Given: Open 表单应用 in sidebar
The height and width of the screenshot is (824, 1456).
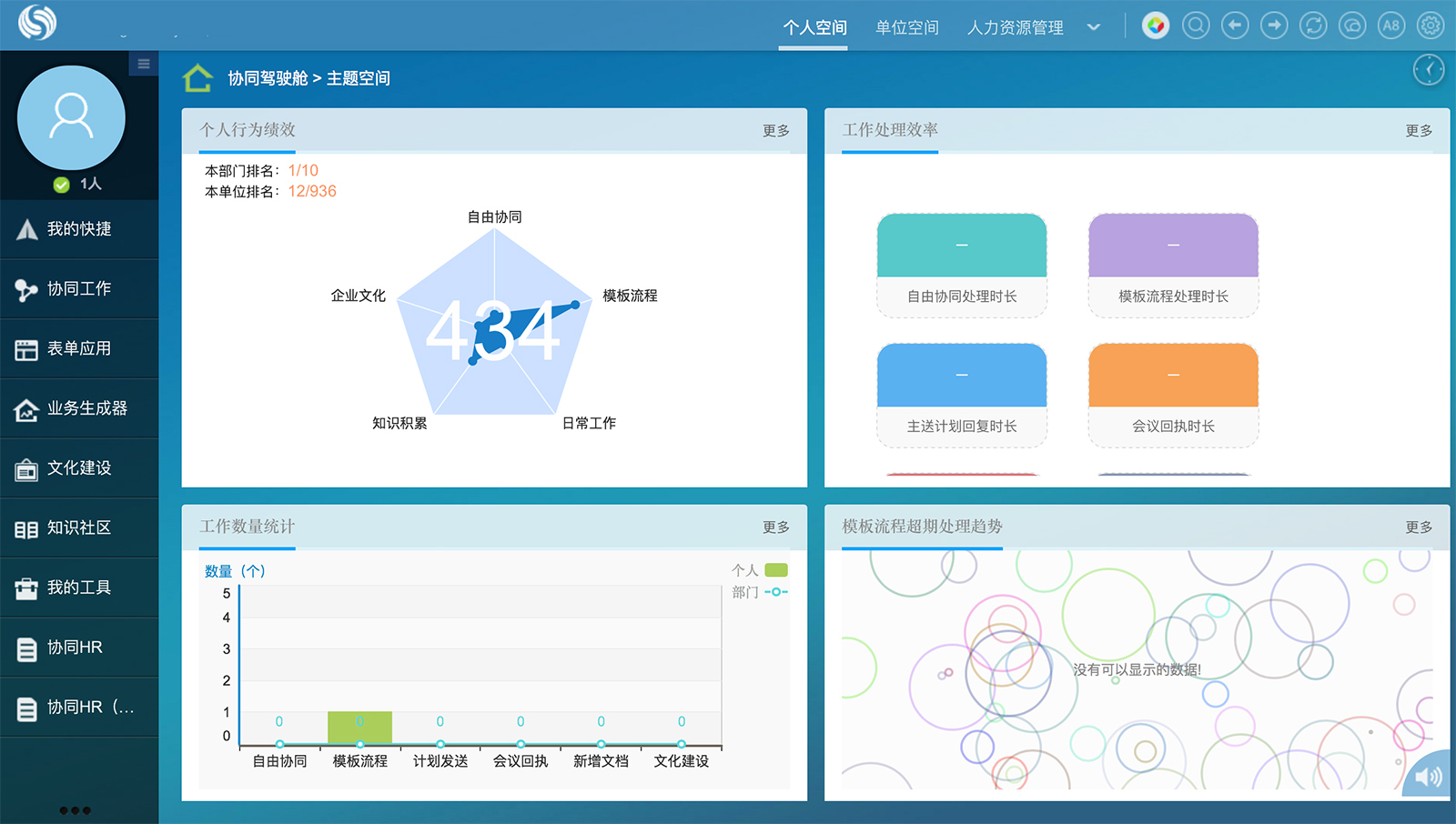Looking at the screenshot, I should tap(79, 349).
